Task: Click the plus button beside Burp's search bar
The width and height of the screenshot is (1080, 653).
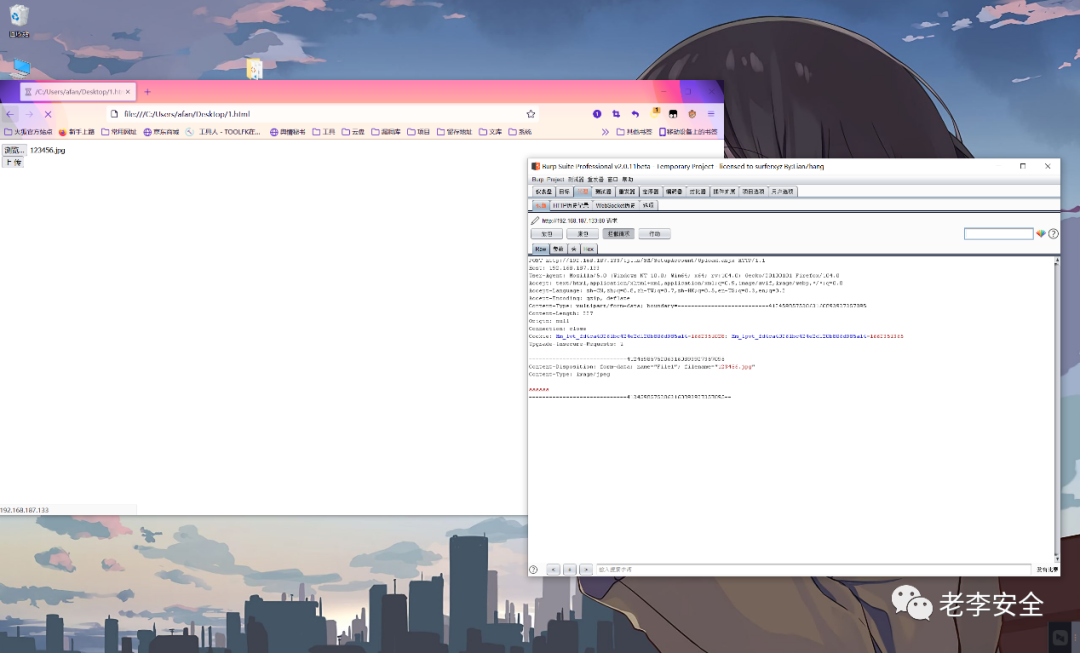Action: (570, 570)
